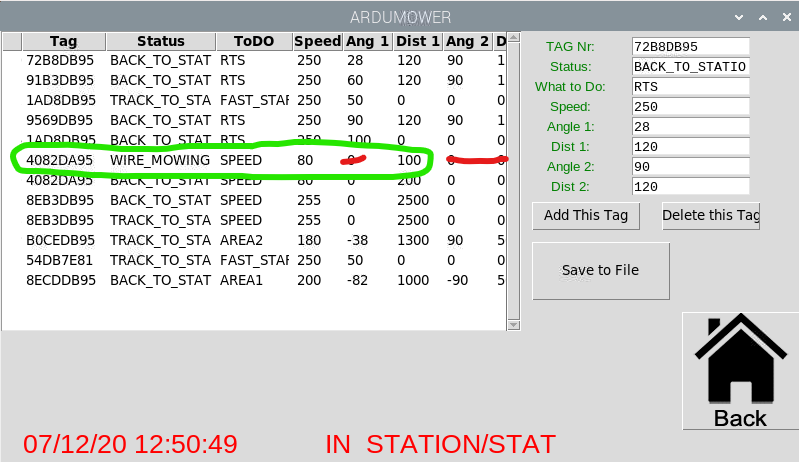Click the 60 Ang 1 cell

355,80
